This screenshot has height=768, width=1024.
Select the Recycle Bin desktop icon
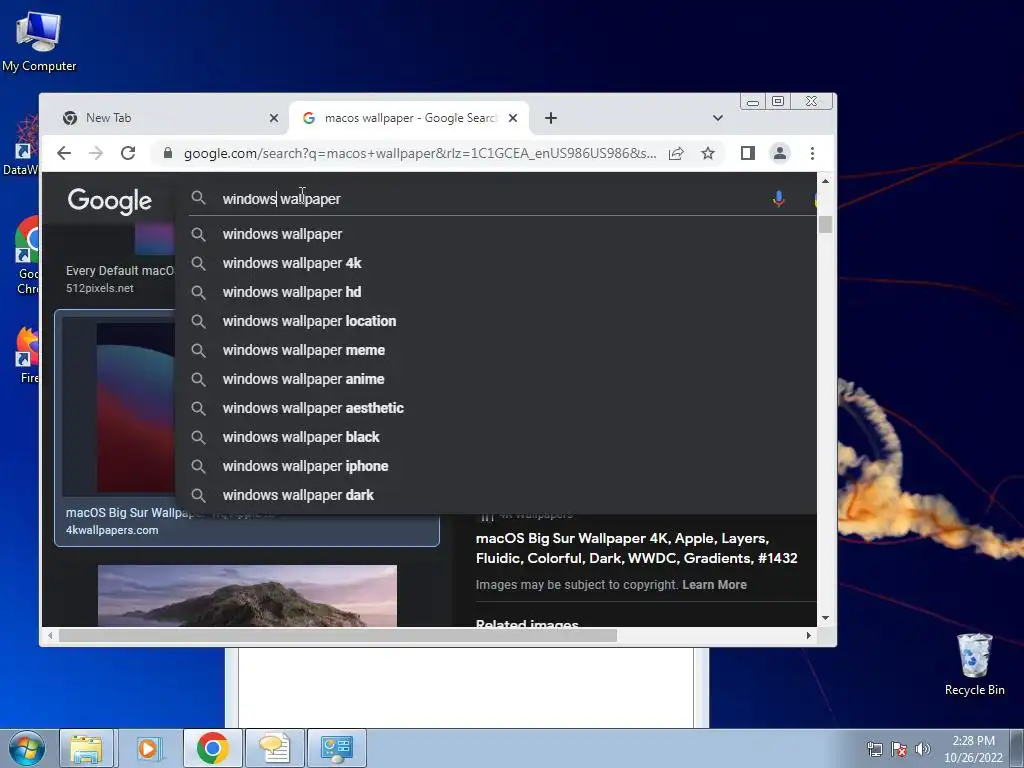(x=974, y=664)
